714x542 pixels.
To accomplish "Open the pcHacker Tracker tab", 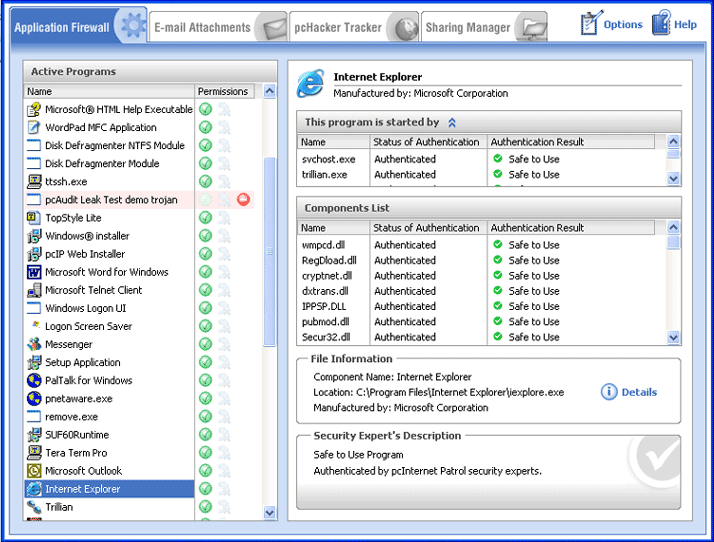I will tap(354, 27).
